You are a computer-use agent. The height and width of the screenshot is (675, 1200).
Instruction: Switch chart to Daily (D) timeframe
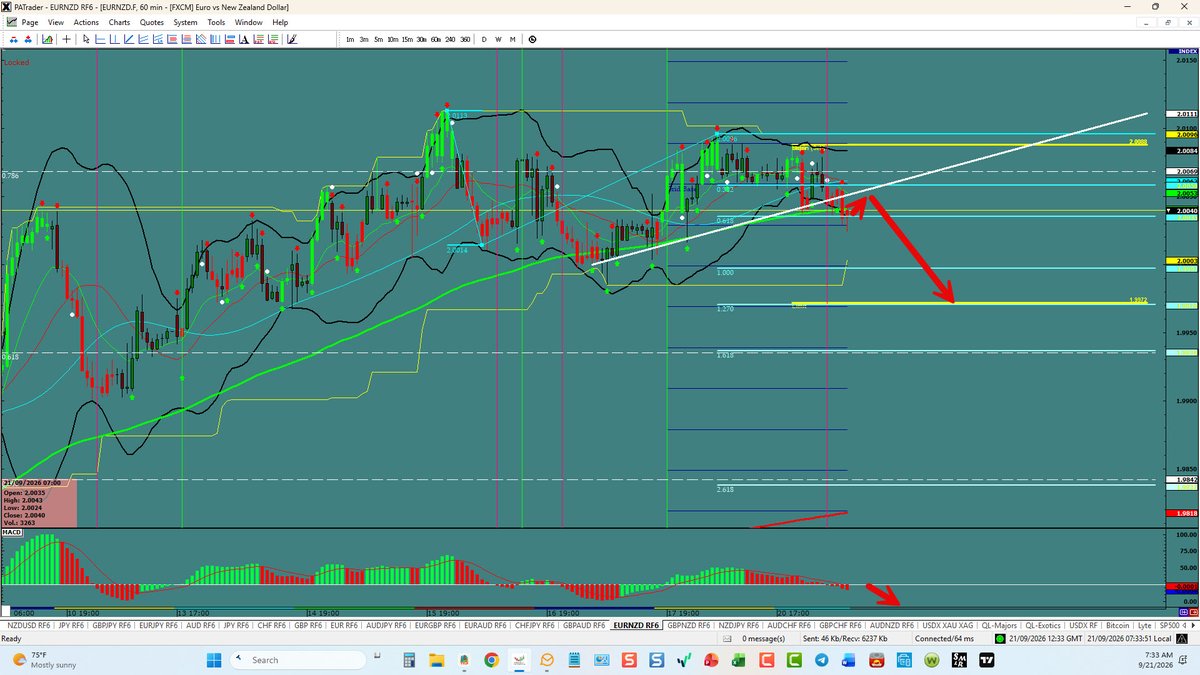point(484,39)
